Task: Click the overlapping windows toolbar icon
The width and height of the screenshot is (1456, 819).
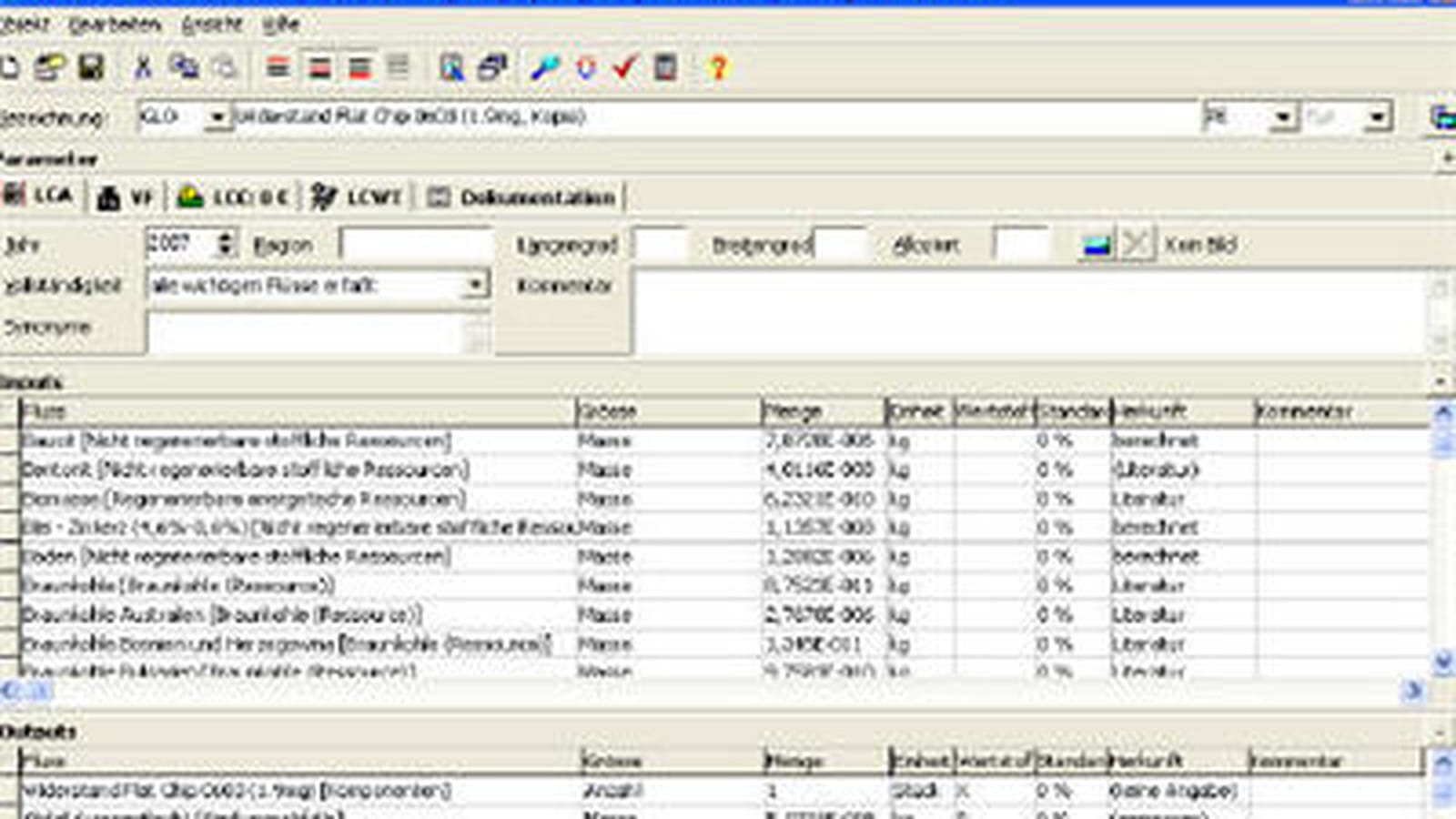Action: (492, 67)
